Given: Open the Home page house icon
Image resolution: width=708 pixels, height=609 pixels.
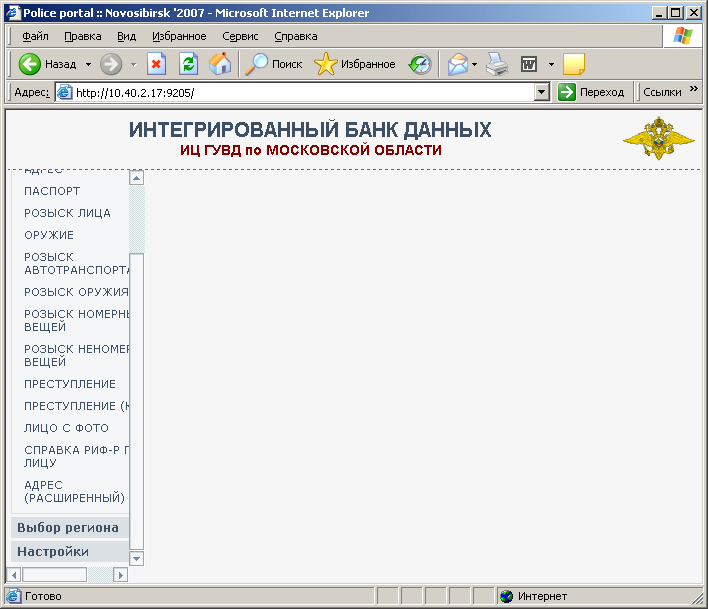Looking at the screenshot, I should click(x=220, y=64).
